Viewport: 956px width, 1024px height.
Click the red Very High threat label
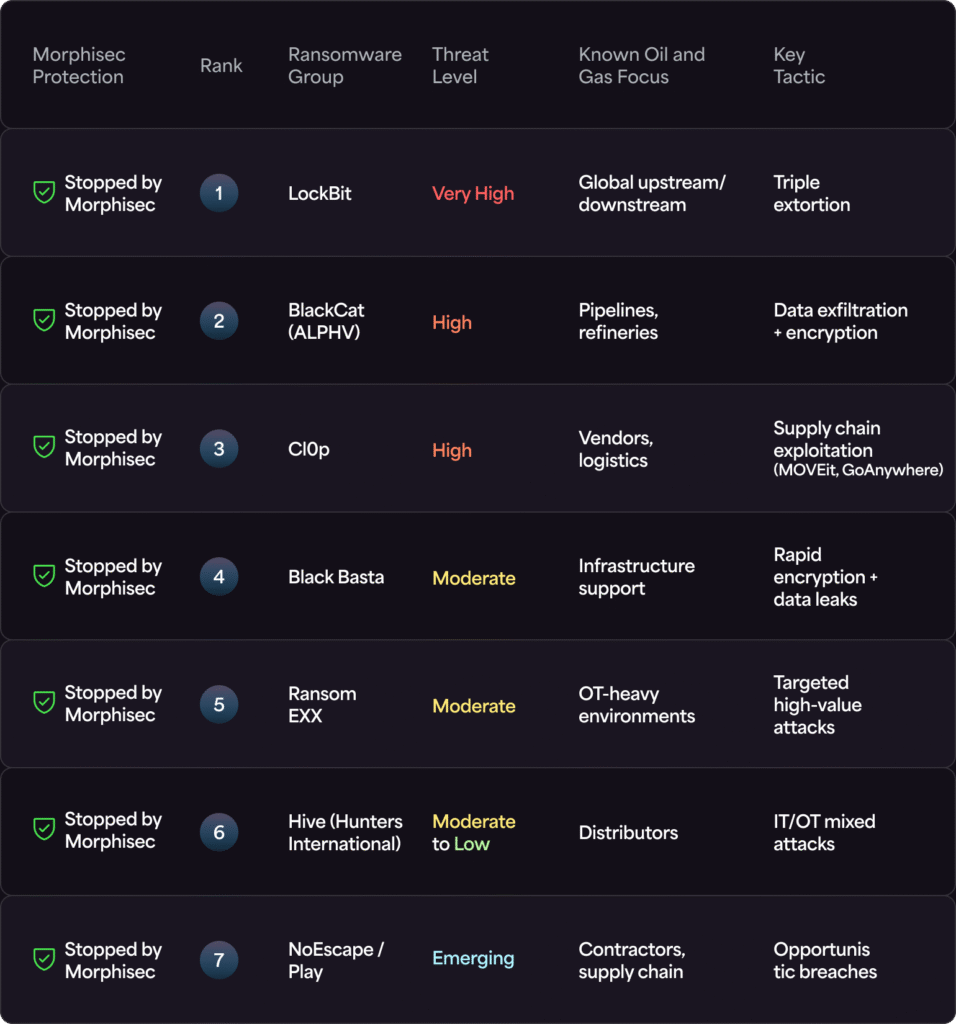click(x=473, y=194)
